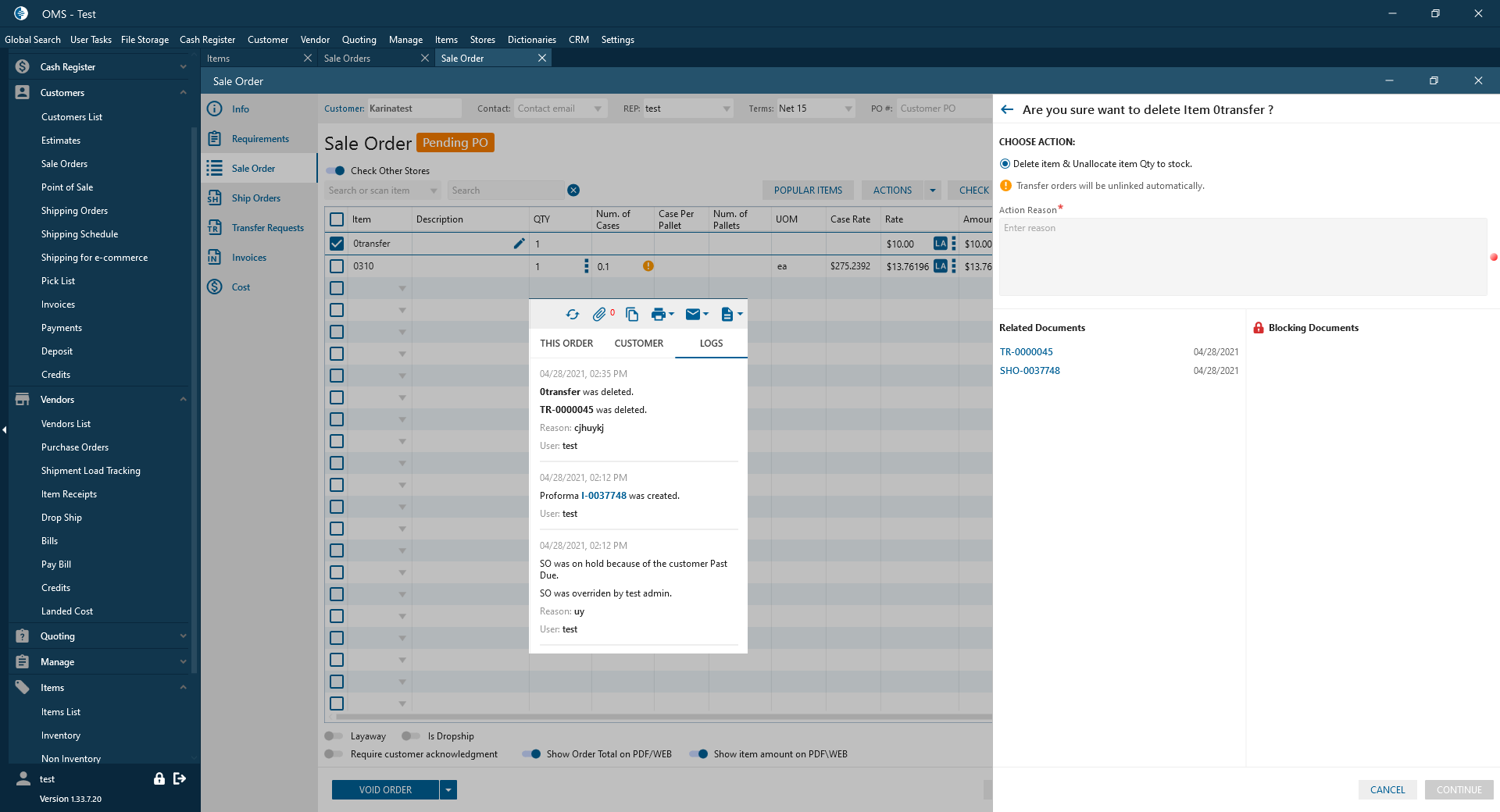
Task: Click the Vendors store icon
Action: coord(23,400)
